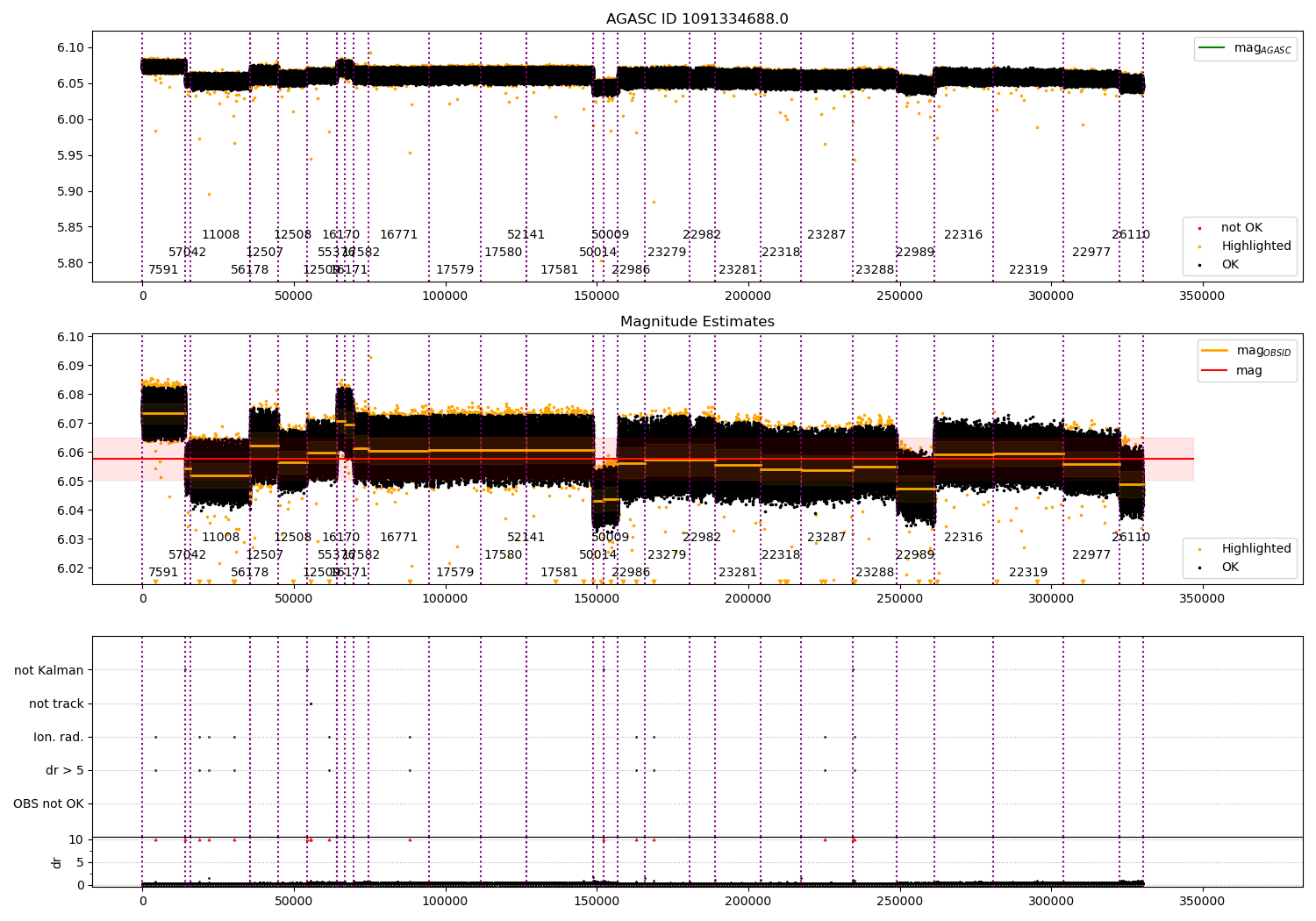Select OBSID label 12508 in the middle panel

click(x=293, y=538)
